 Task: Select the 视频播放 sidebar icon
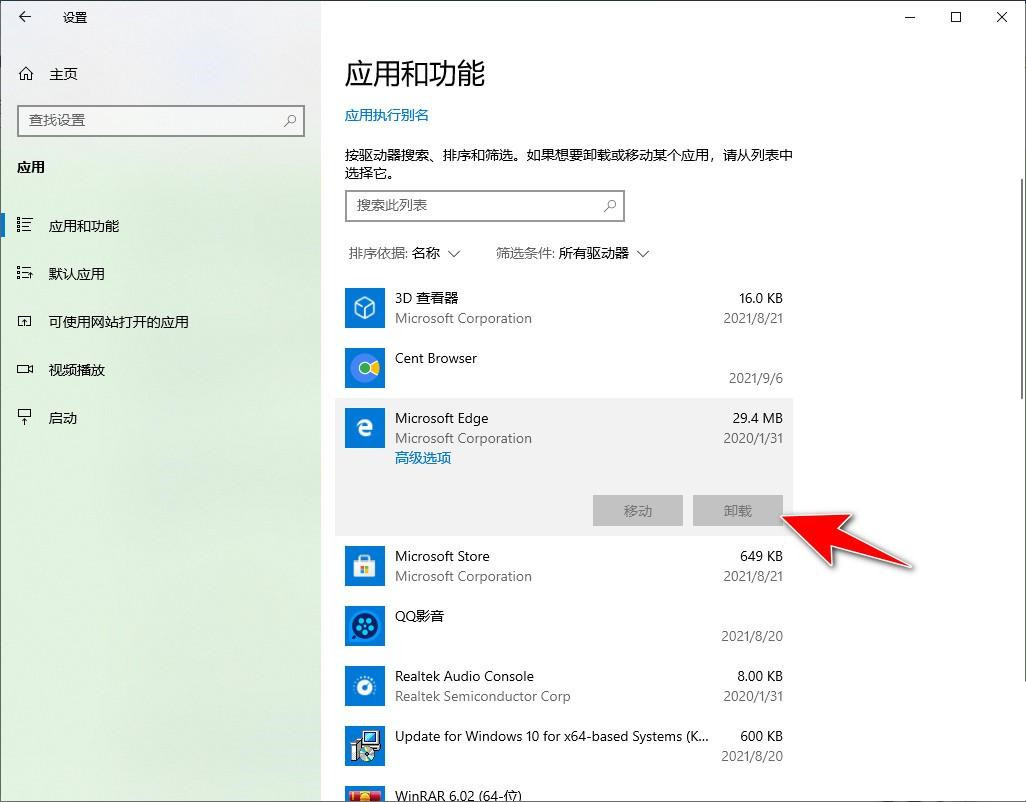24,370
